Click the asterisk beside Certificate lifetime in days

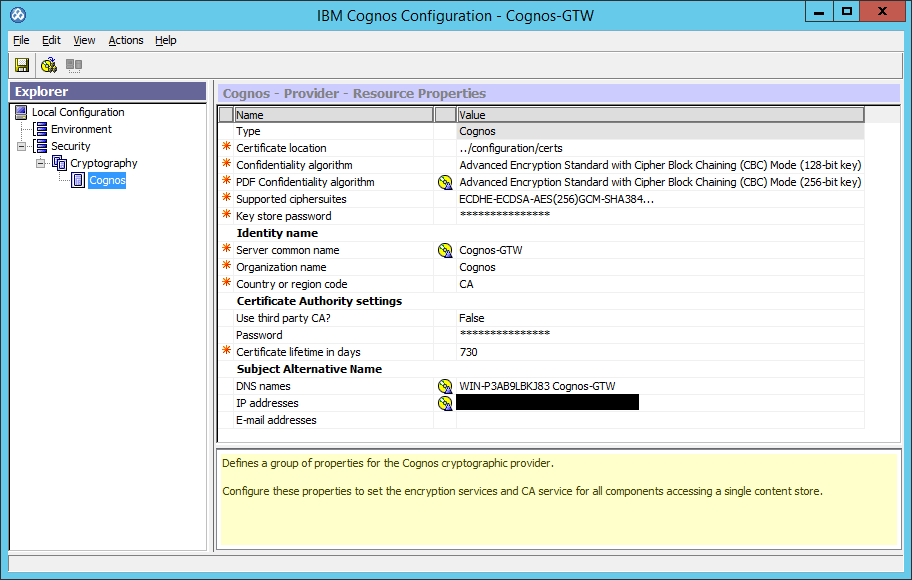tap(226, 350)
